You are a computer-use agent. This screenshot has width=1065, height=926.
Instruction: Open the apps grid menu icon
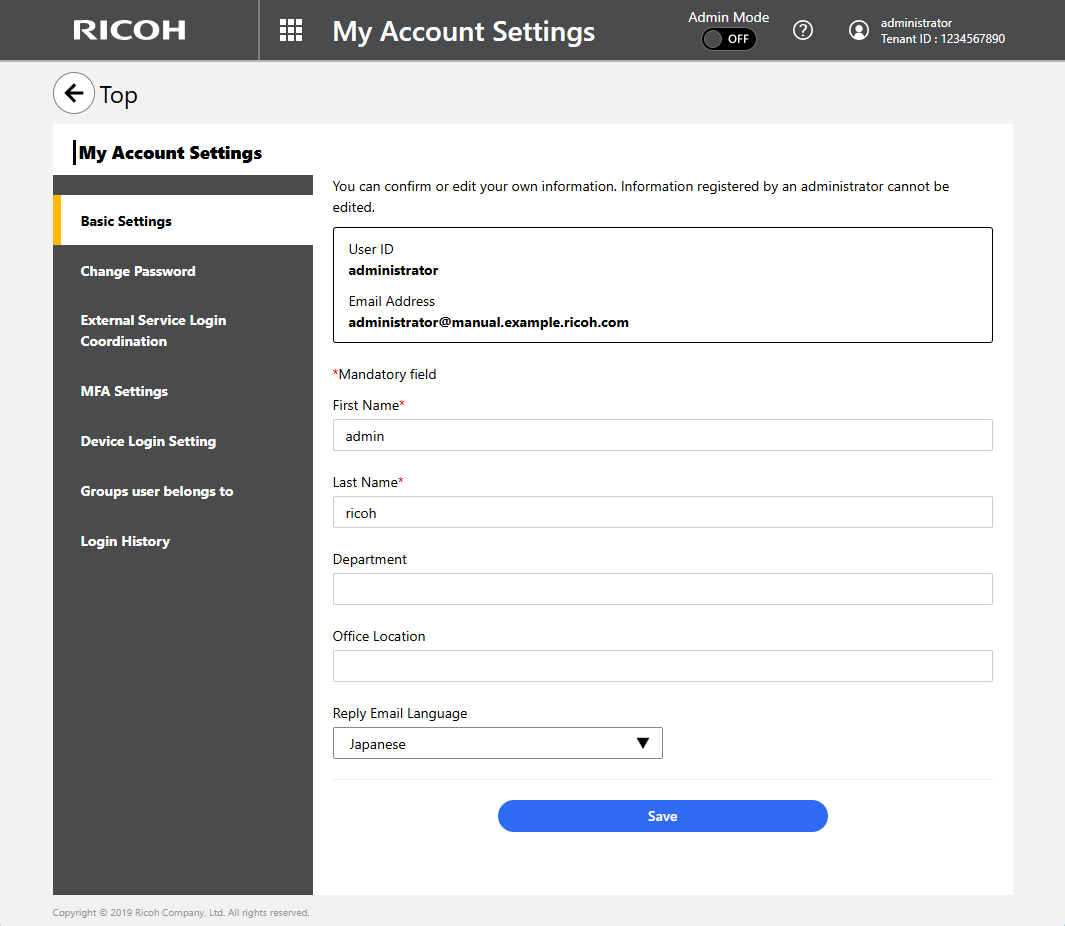pyautogui.click(x=290, y=30)
